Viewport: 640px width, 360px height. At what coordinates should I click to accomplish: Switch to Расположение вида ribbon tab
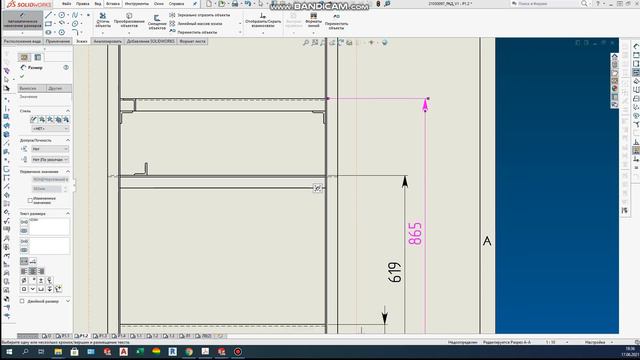click(x=22, y=41)
